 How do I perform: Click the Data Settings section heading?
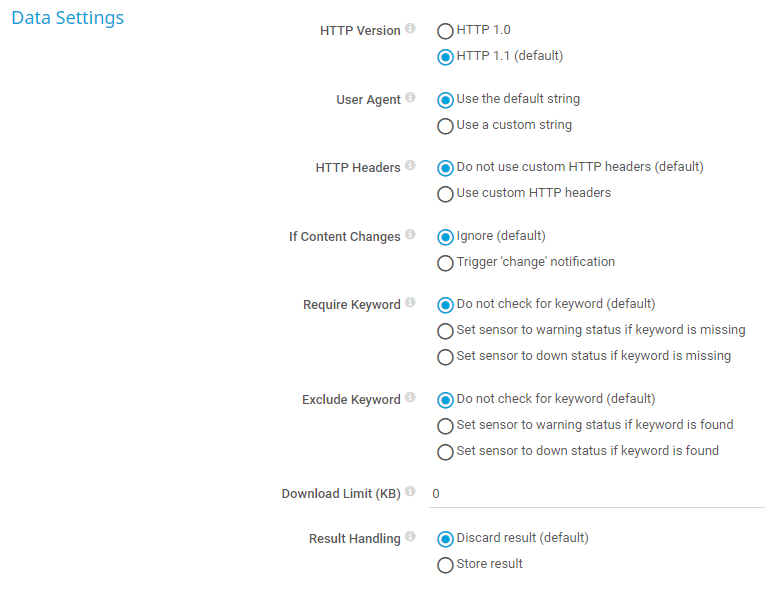[x=68, y=18]
